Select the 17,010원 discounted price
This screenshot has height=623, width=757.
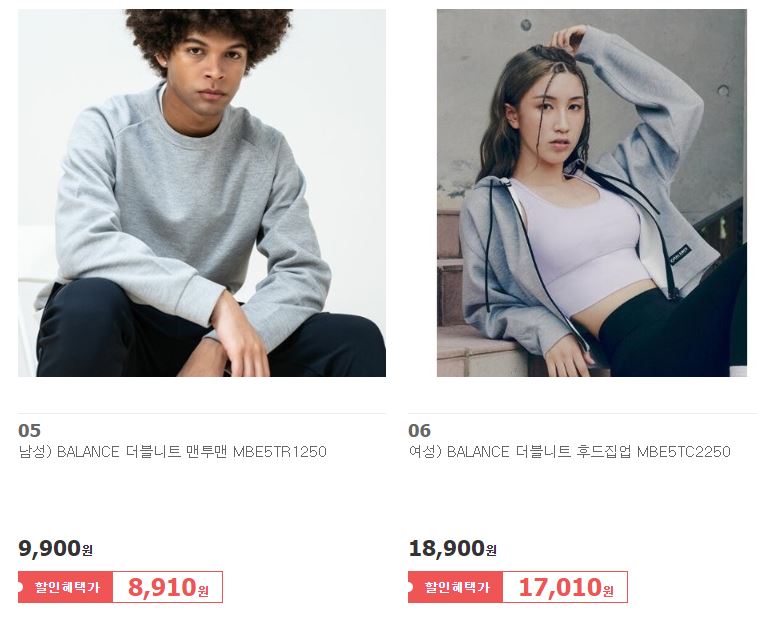tap(565, 587)
